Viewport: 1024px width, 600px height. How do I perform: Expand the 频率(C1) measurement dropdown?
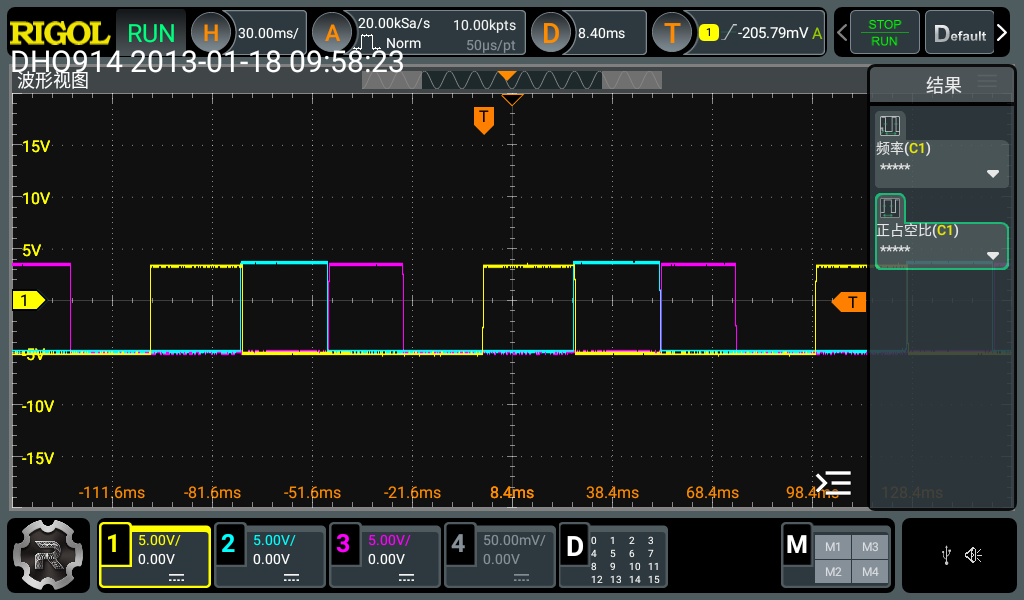992,173
